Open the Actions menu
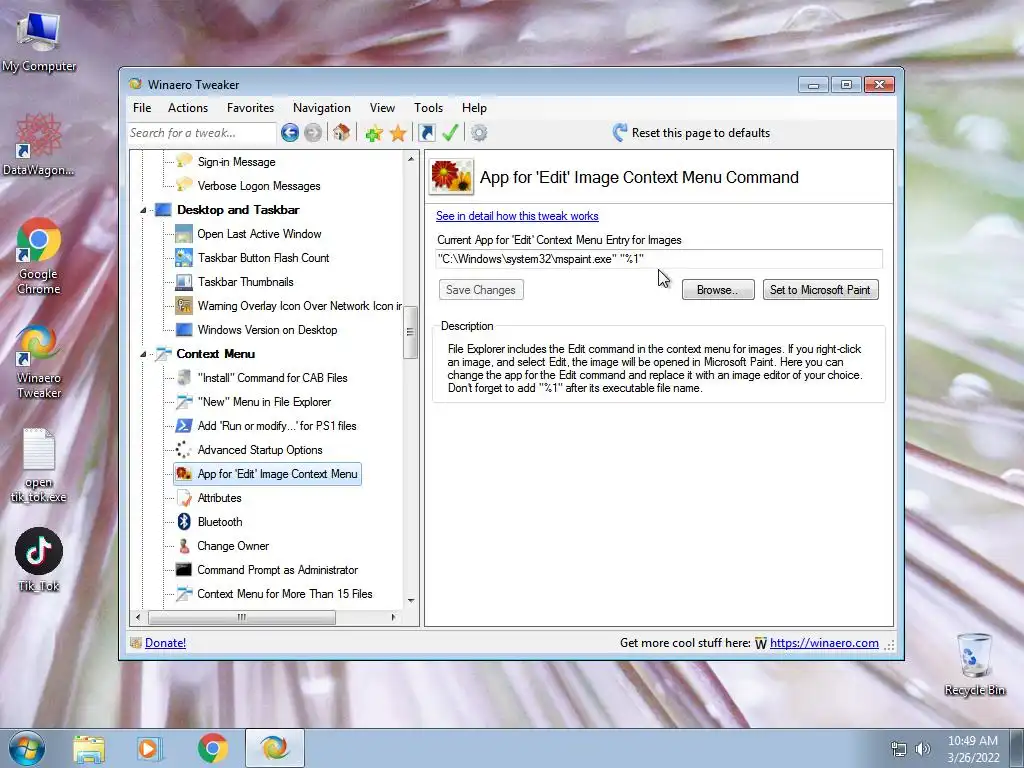 (188, 108)
